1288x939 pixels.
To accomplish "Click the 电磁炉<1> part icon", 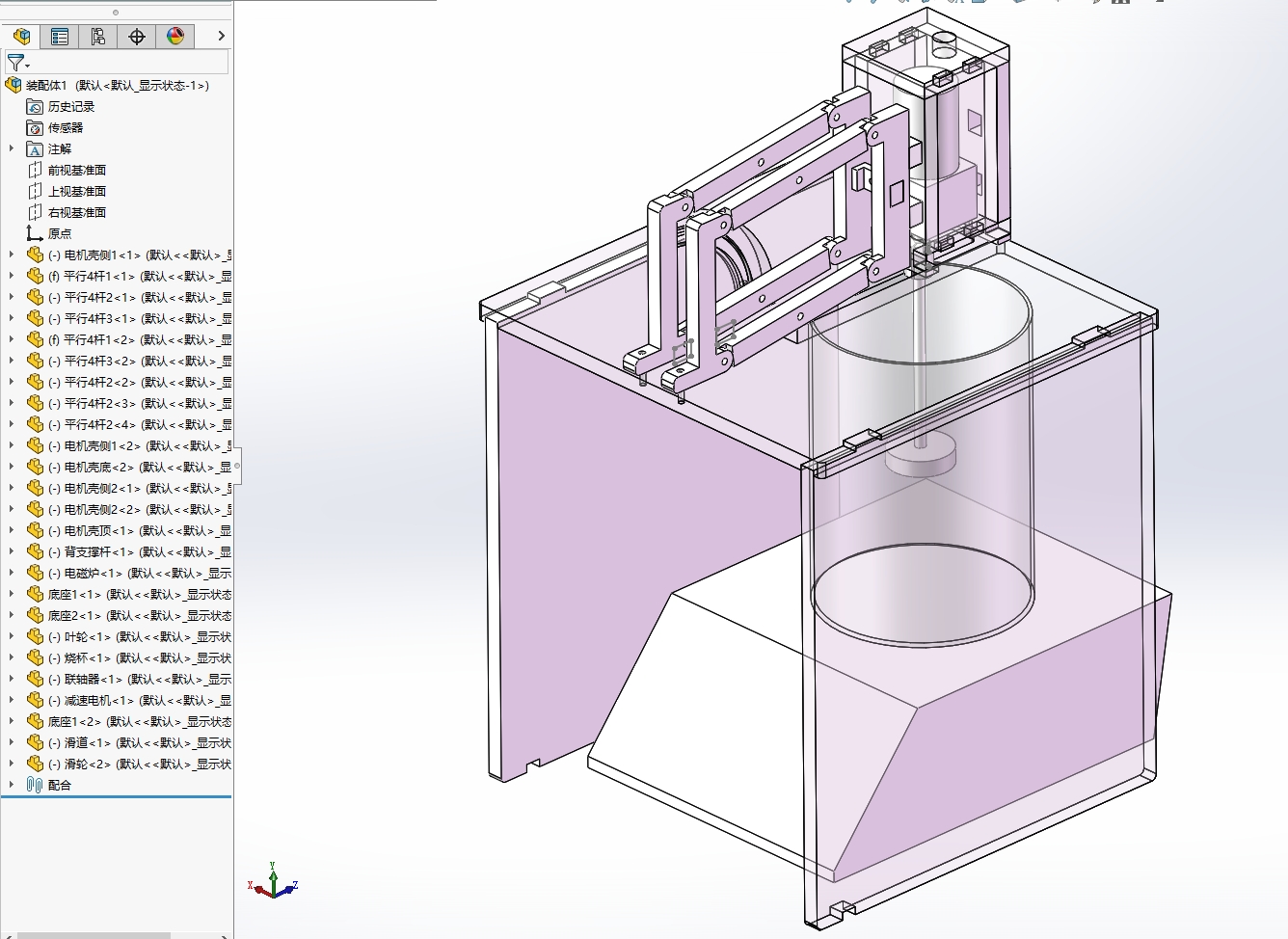I will (x=35, y=573).
